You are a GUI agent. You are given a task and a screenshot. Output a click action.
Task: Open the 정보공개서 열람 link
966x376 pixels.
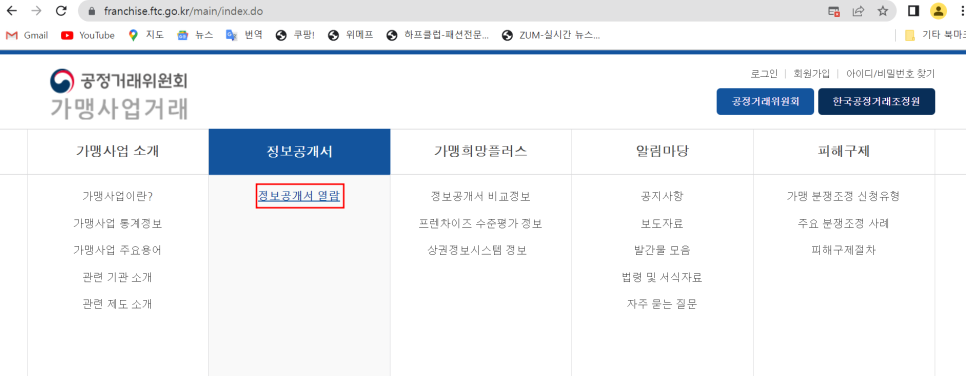[x=299, y=196]
